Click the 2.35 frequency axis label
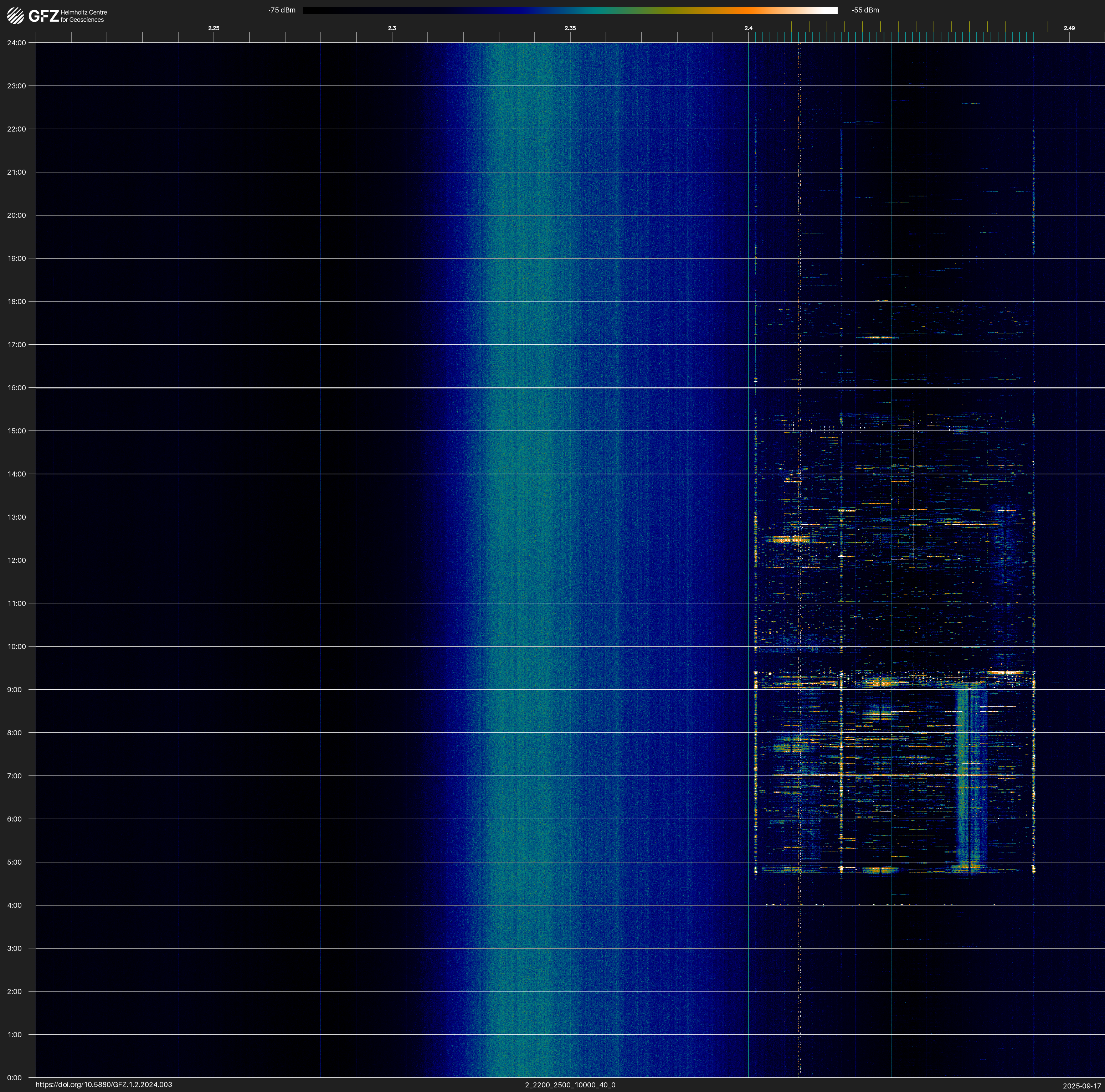 click(x=570, y=28)
